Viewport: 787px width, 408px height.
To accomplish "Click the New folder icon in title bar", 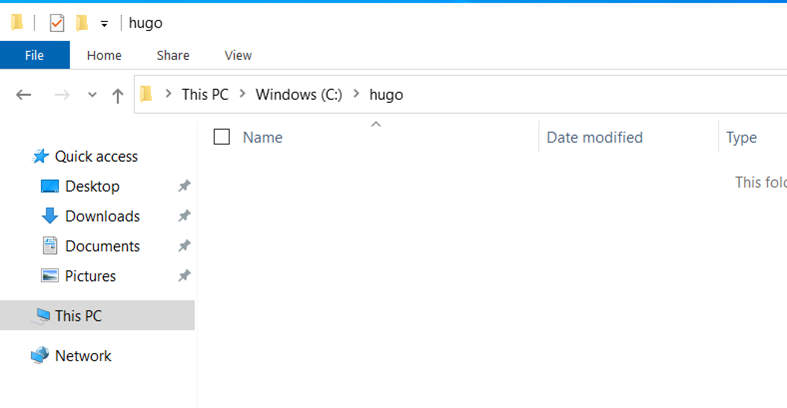I will click(x=82, y=23).
